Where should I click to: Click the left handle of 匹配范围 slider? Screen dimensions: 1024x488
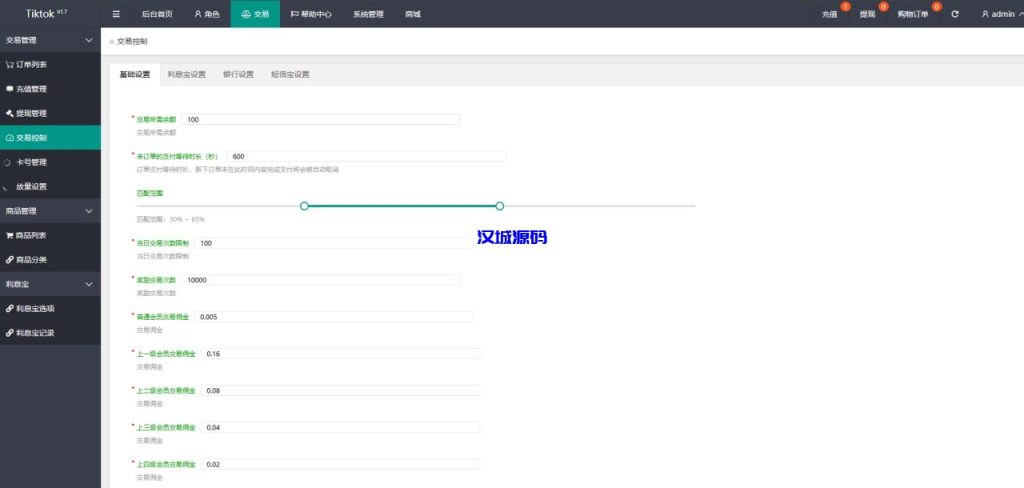304,205
